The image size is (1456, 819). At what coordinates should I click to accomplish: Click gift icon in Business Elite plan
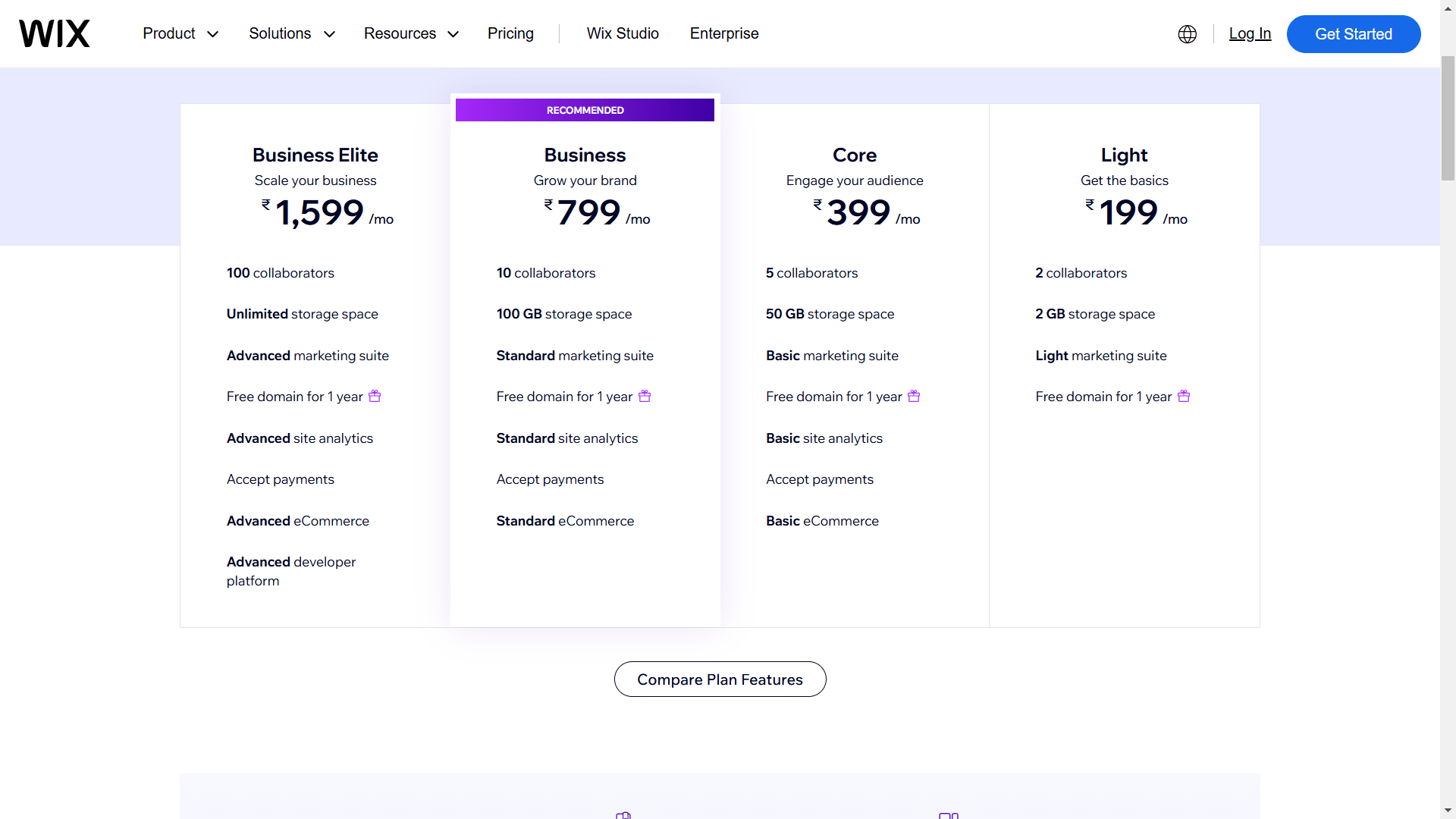[x=375, y=396]
